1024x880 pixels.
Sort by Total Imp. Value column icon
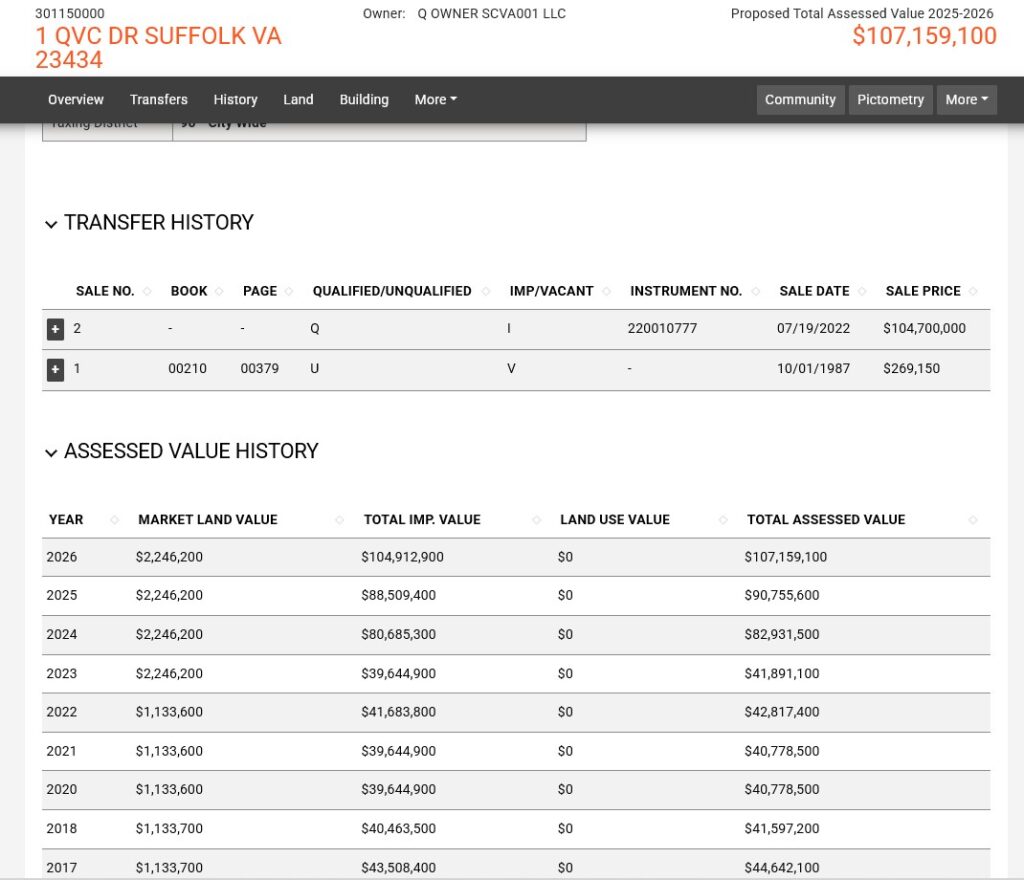(536, 520)
